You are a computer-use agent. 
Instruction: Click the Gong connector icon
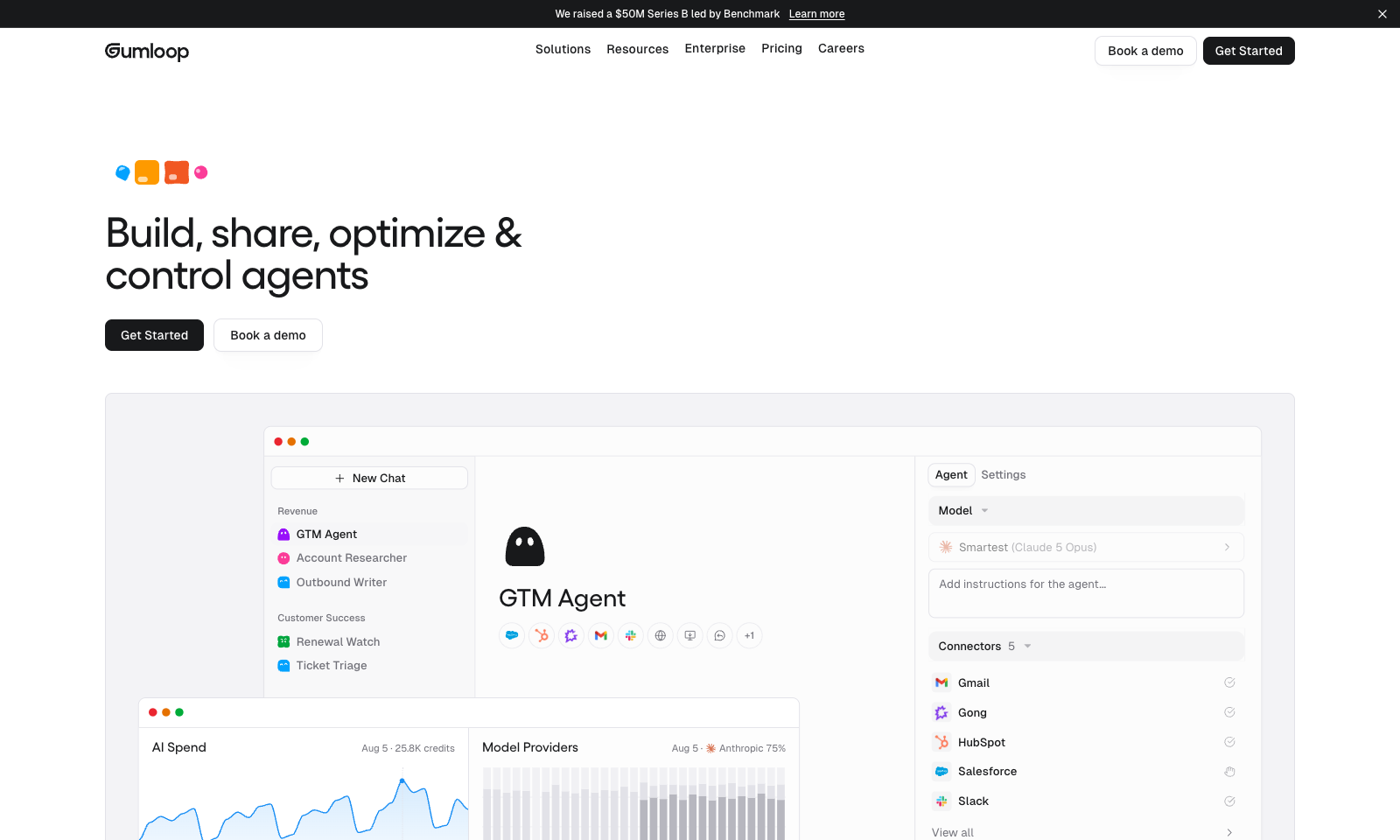[941, 712]
